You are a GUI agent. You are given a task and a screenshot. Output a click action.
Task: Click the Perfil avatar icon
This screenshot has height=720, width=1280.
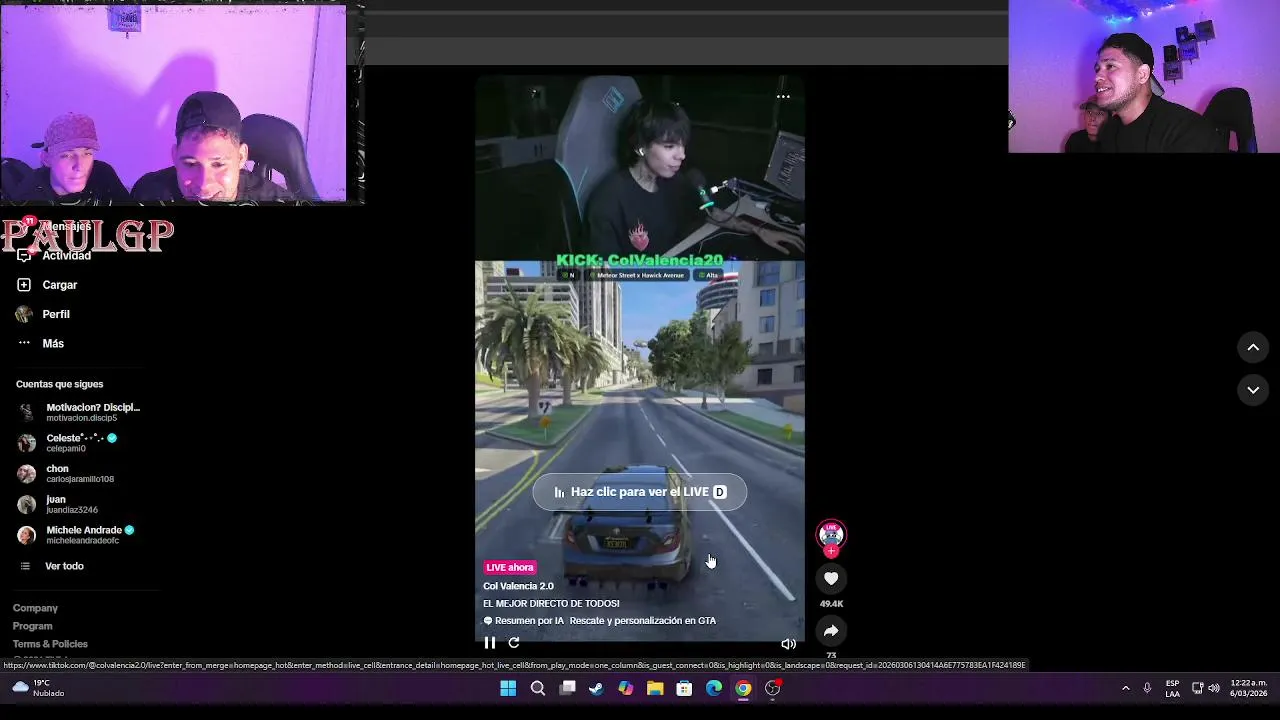pyautogui.click(x=24, y=314)
